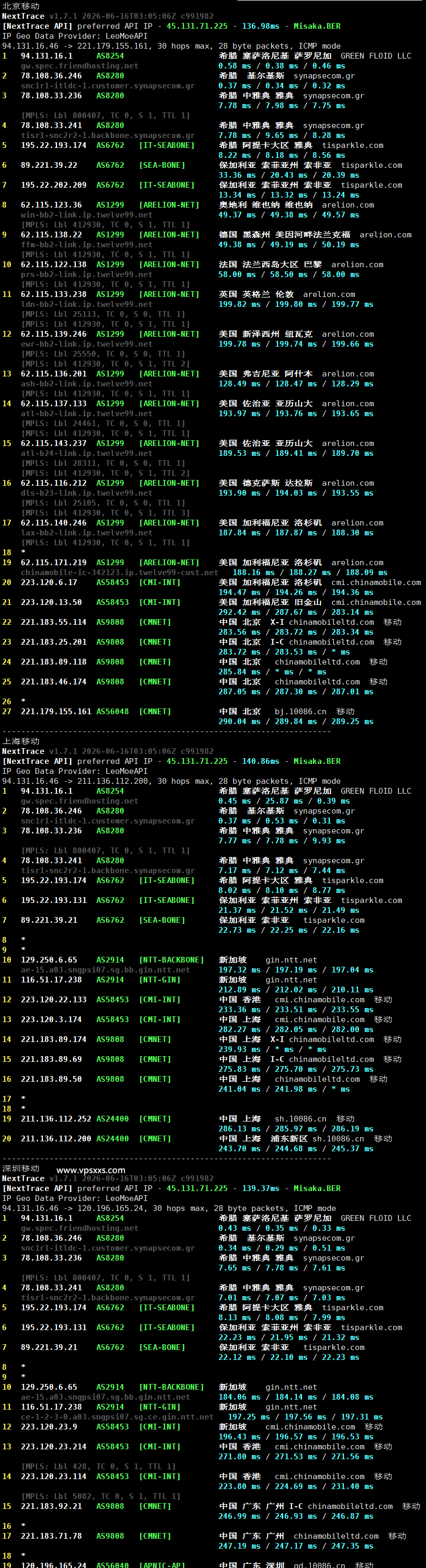This screenshot has width=426, height=1568.
Task: Click location 奥地利 维也纳 维也纳
Action: (266, 205)
